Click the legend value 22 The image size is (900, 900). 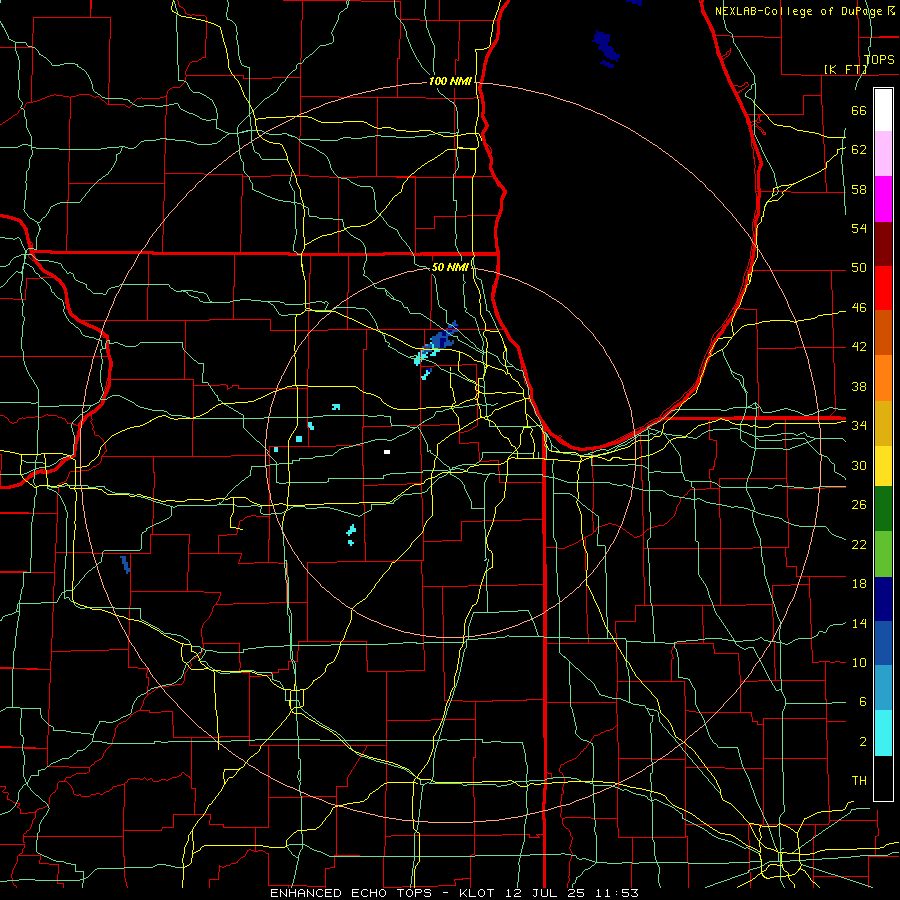[x=859, y=544]
